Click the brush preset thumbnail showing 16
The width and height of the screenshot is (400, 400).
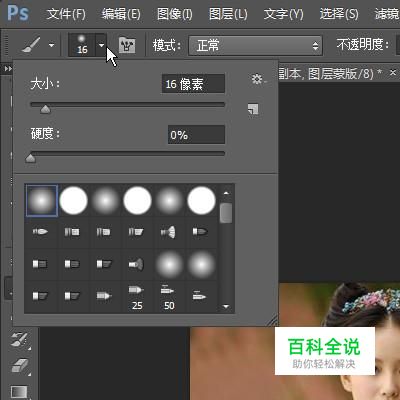82,45
